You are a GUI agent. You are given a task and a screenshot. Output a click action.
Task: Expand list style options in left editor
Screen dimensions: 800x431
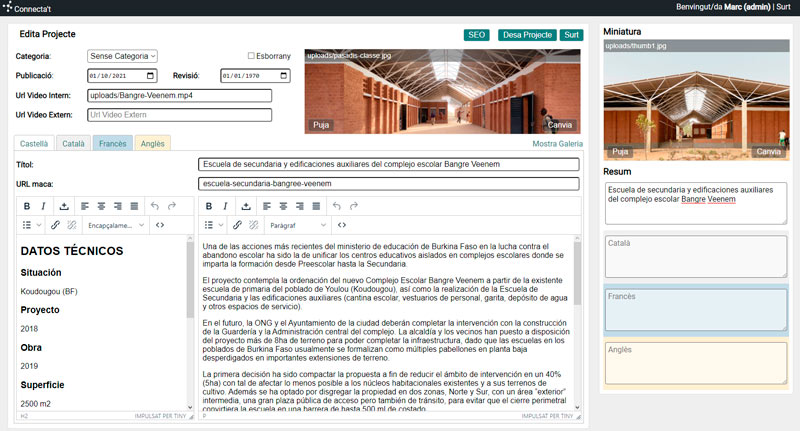click(39, 225)
